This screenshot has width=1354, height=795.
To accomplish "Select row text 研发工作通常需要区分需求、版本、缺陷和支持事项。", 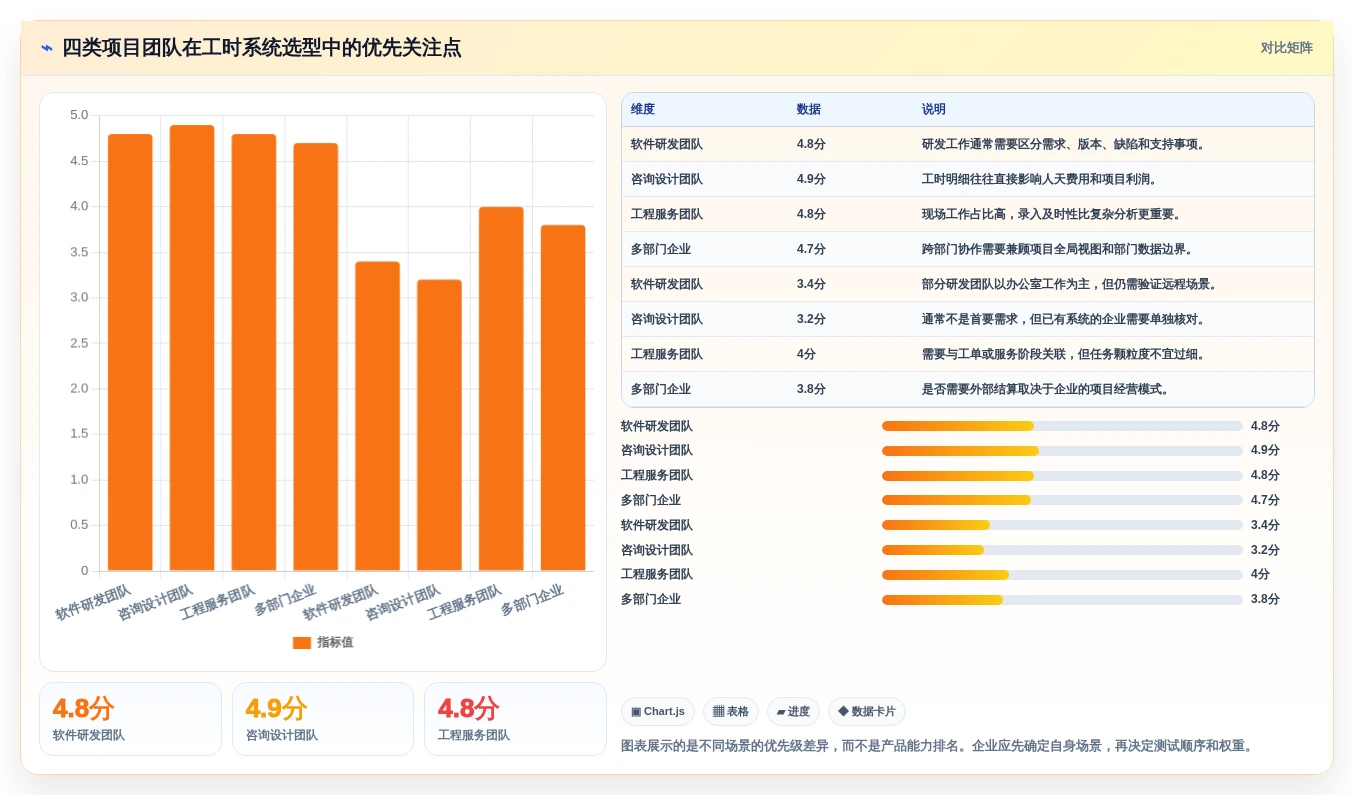I will [x=1065, y=144].
